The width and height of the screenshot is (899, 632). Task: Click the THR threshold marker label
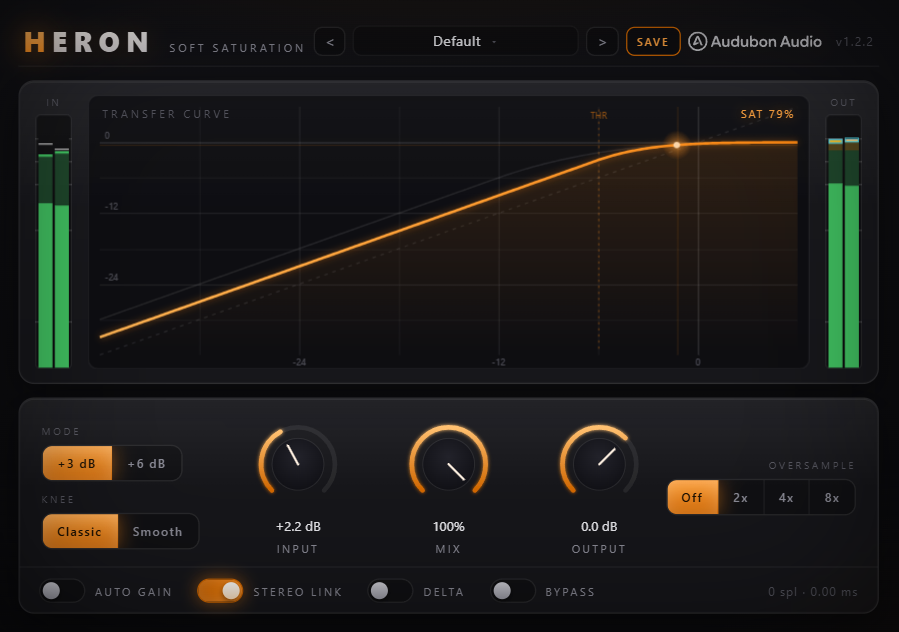tap(599, 115)
